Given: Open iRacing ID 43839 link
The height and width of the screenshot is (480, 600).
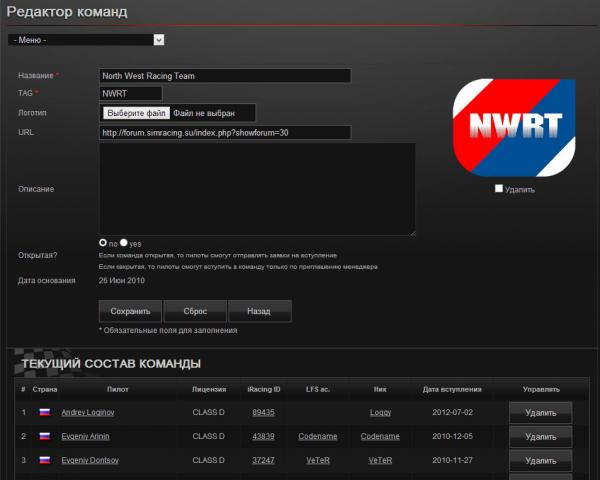Looking at the screenshot, I should click(263, 437).
